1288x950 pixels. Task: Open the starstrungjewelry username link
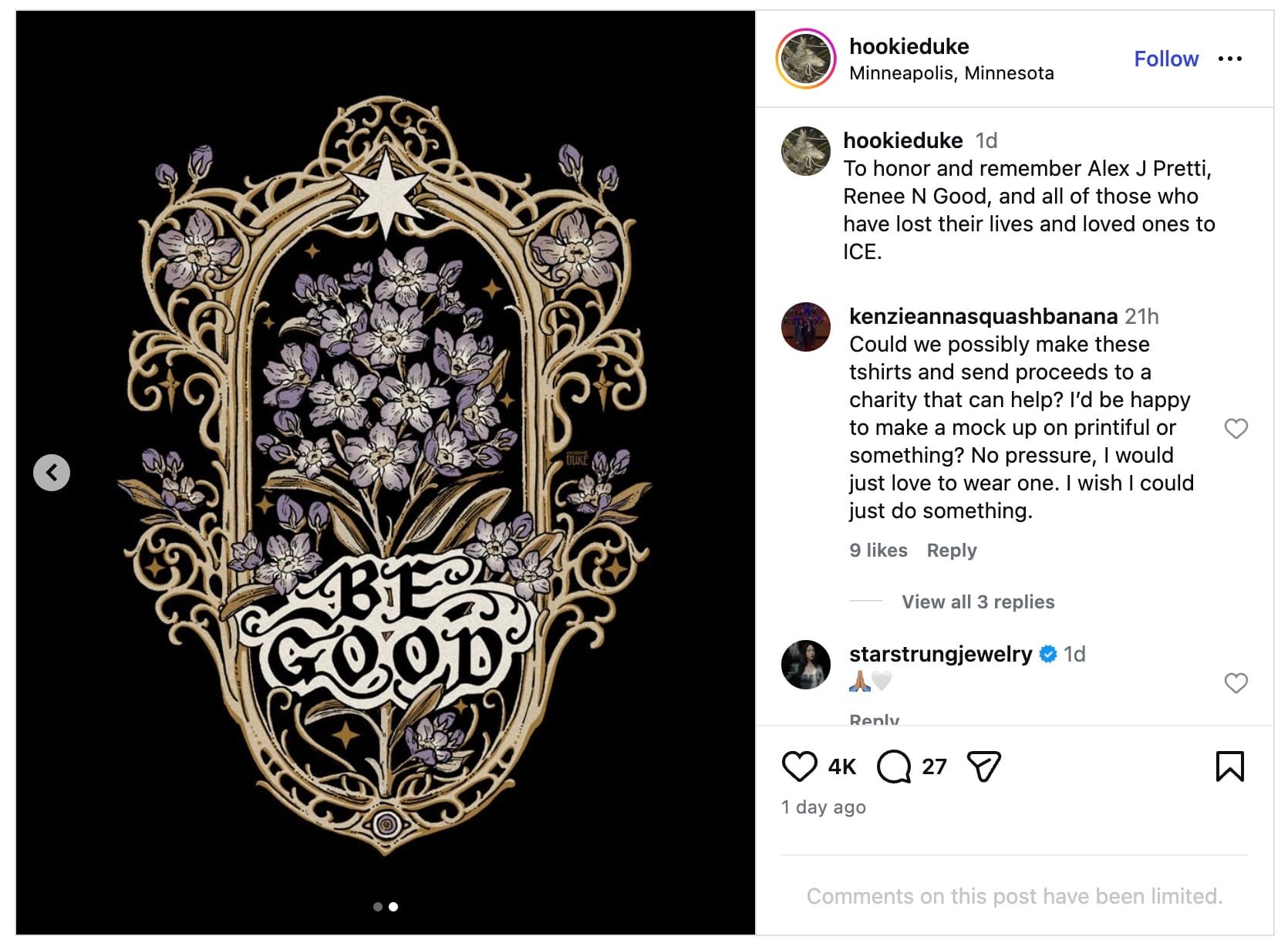(x=940, y=654)
